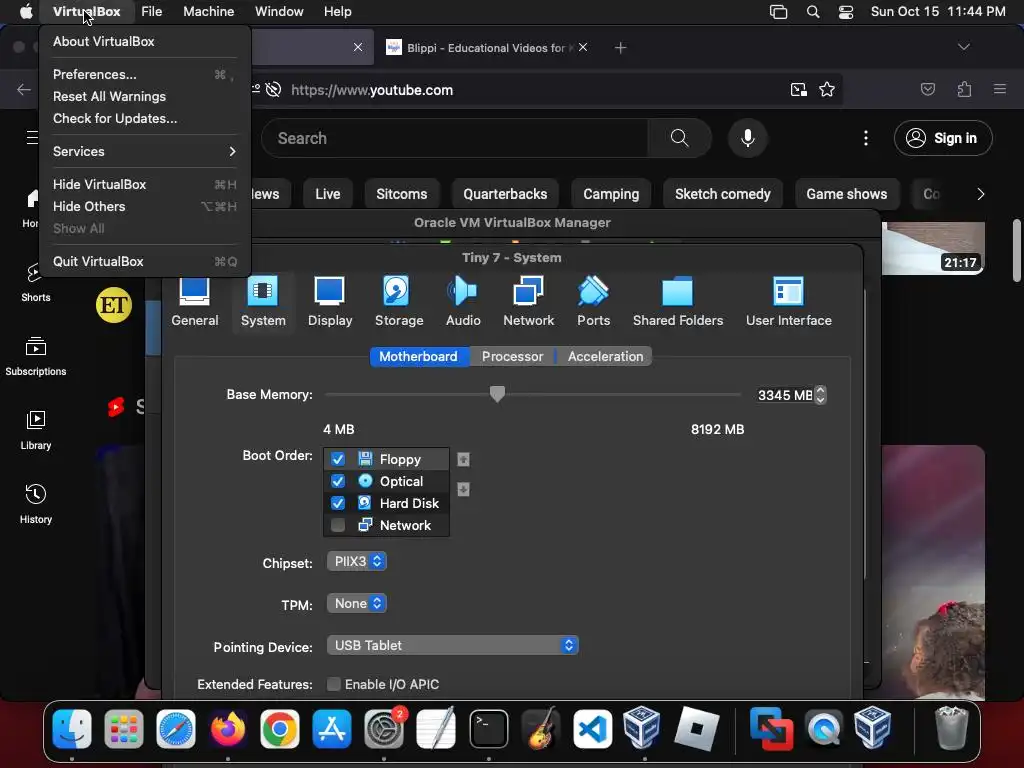The width and height of the screenshot is (1024, 768).
Task: Open the TPM None dropdown
Action: (357, 603)
